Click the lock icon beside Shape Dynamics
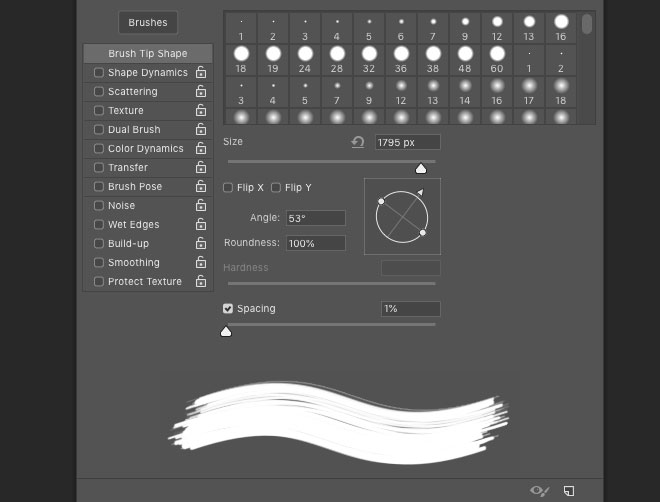Image resolution: width=660 pixels, height=502 pixels. coord(201,72)
